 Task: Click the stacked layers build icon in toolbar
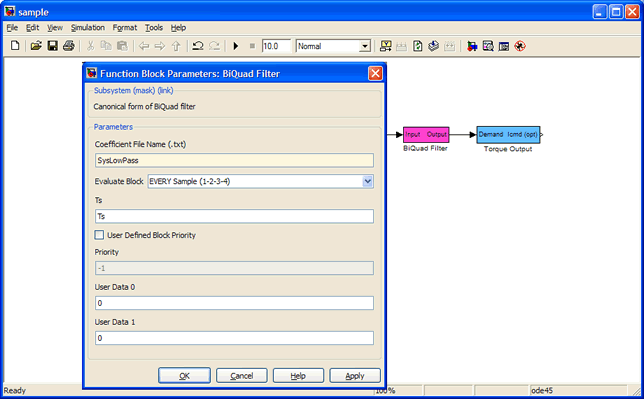click(433, 46)
